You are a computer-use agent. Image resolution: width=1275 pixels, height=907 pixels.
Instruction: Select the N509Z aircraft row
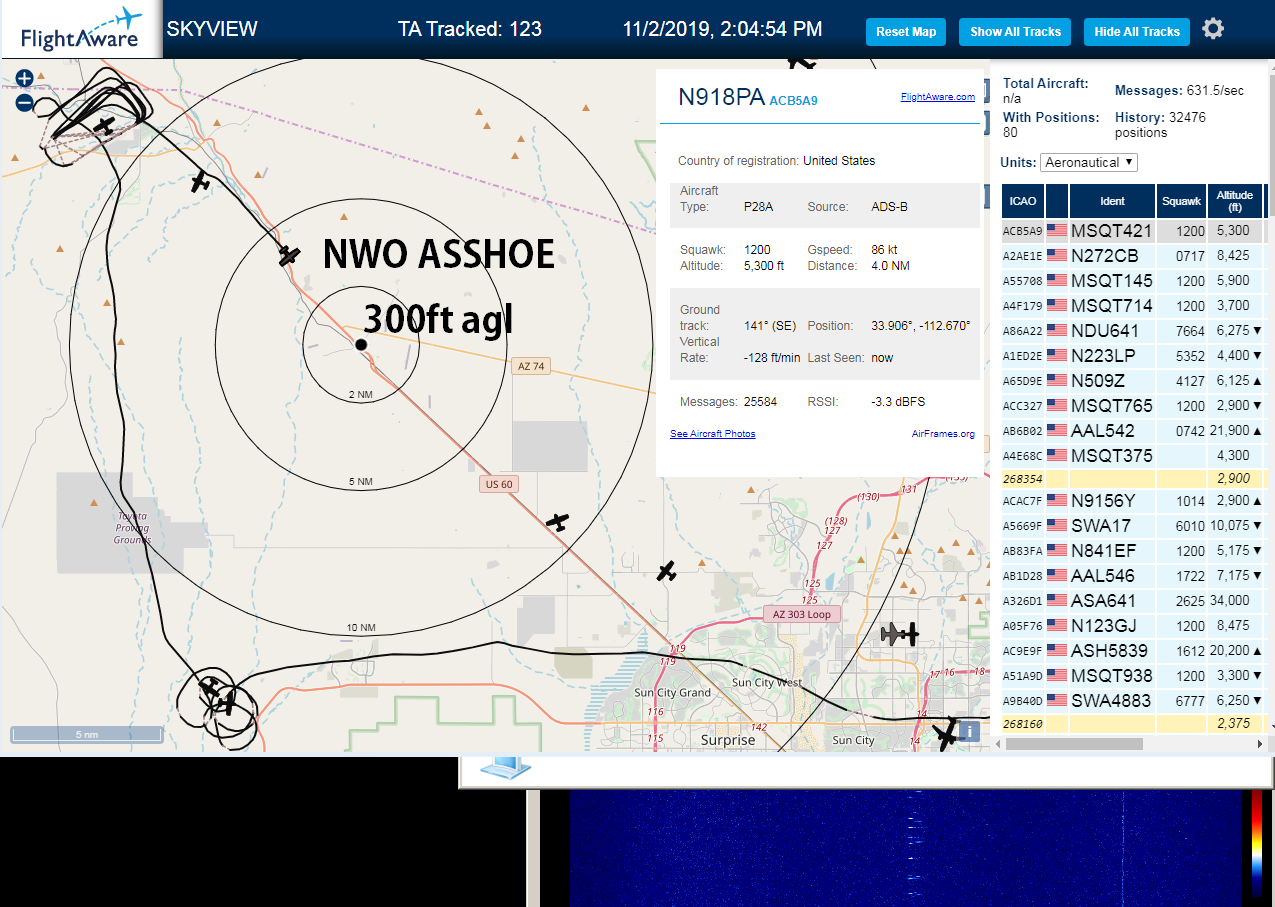(x=1134, y=381)
